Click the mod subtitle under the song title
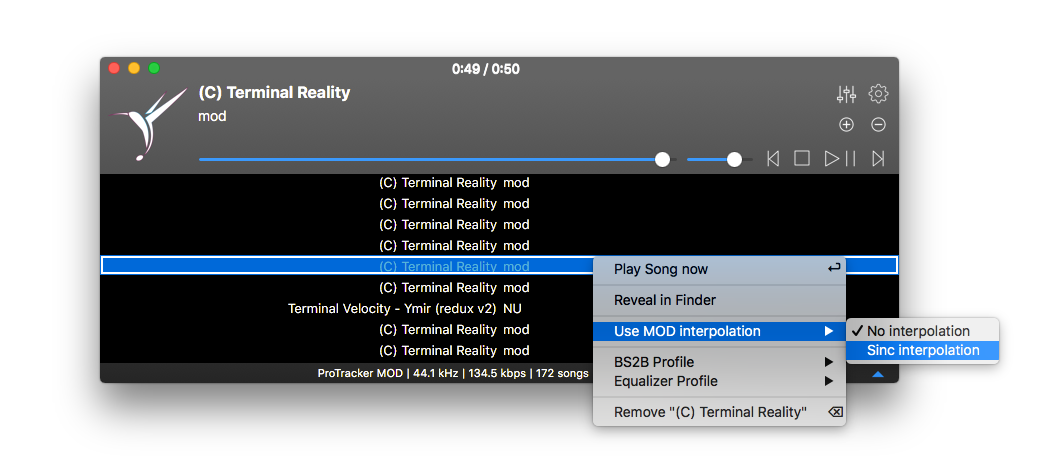The height and width of the screenshot is (476, 1047). click(212, 116)
